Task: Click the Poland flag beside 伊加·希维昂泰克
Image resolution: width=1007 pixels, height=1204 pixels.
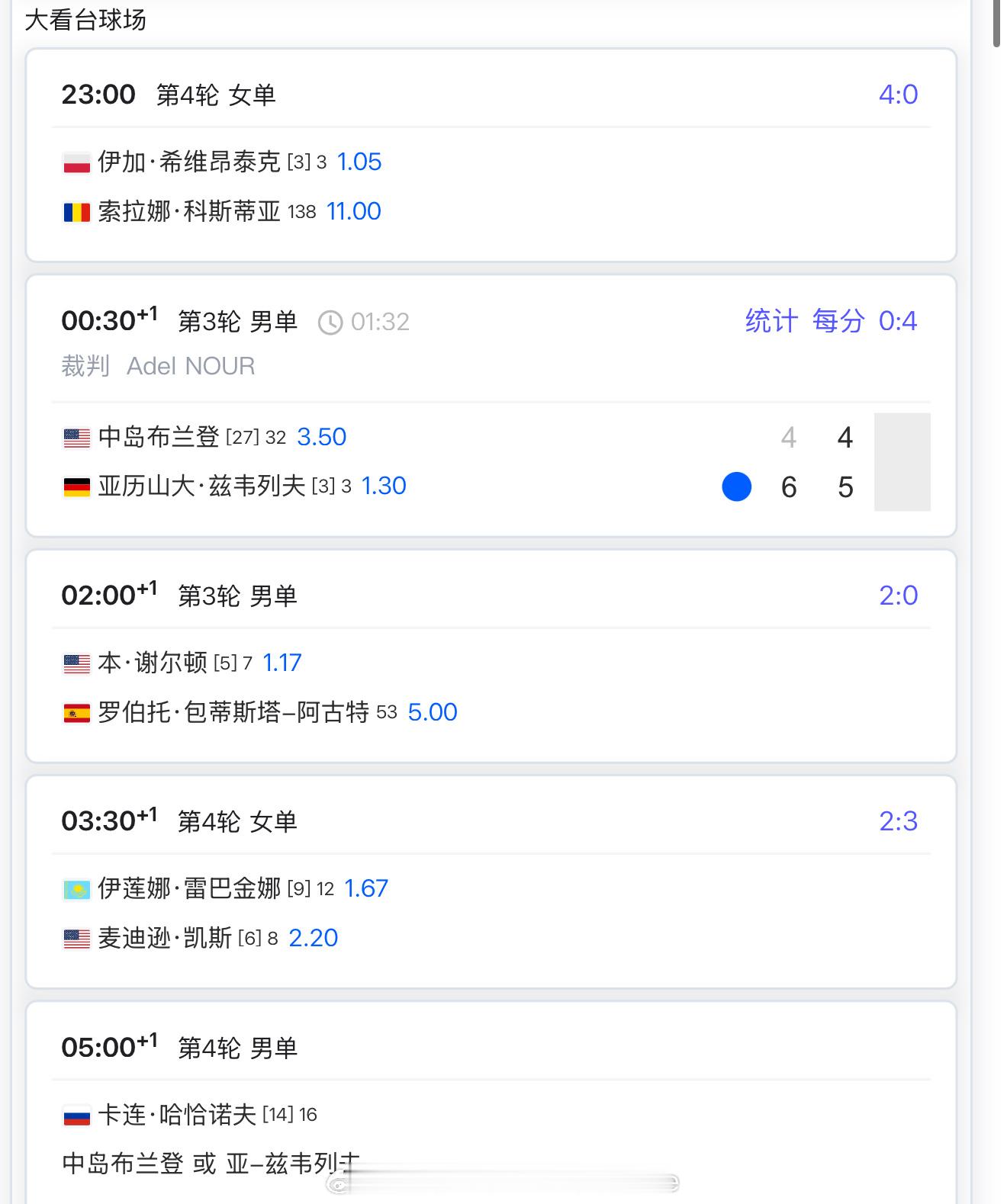Action: point(76,162)
